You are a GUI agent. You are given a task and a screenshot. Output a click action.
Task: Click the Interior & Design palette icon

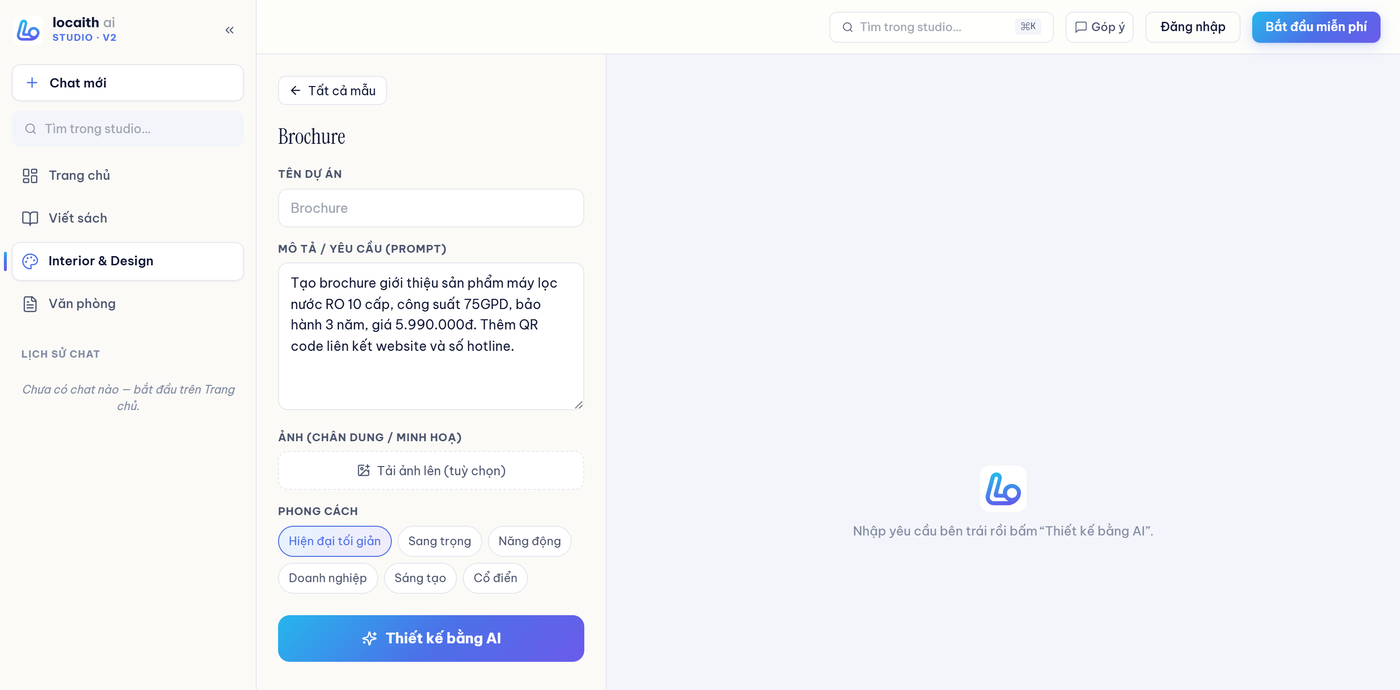(x=30, y=261)
